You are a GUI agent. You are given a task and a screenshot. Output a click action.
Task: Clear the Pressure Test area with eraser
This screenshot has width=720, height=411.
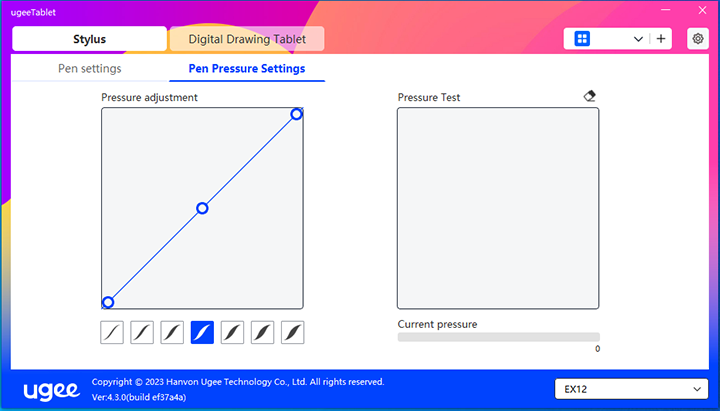[x=589, y=96]
